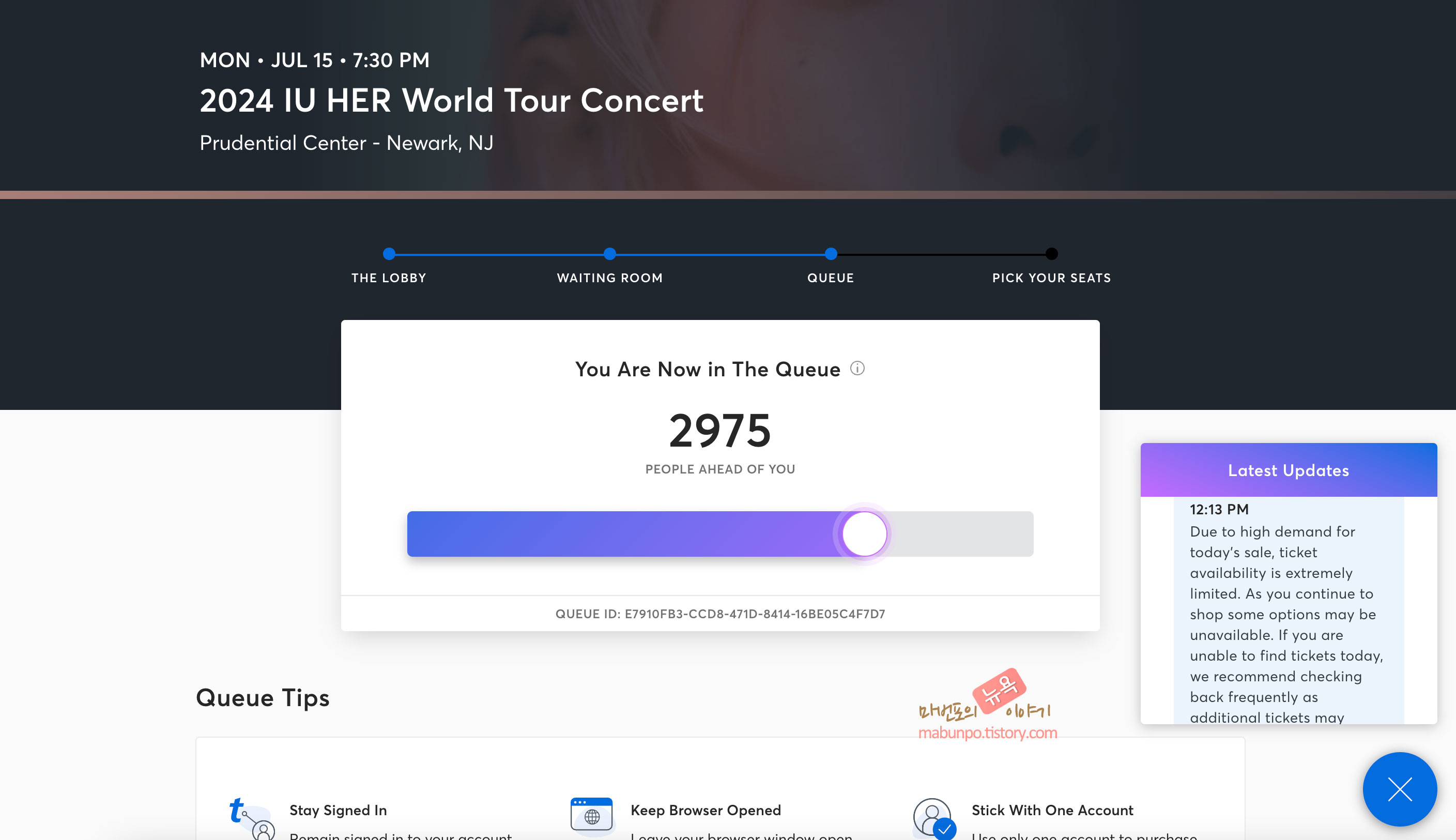1456x840 pixels.
Task: Close the Latest Updates chat with the X button
Action: tap(1400, 789)
